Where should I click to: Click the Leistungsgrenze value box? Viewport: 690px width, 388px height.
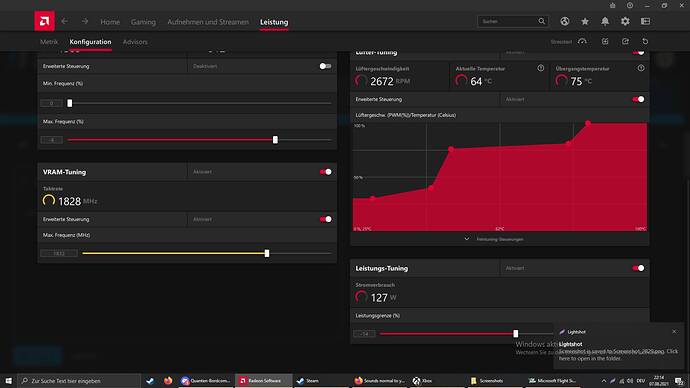pos(364,333)
